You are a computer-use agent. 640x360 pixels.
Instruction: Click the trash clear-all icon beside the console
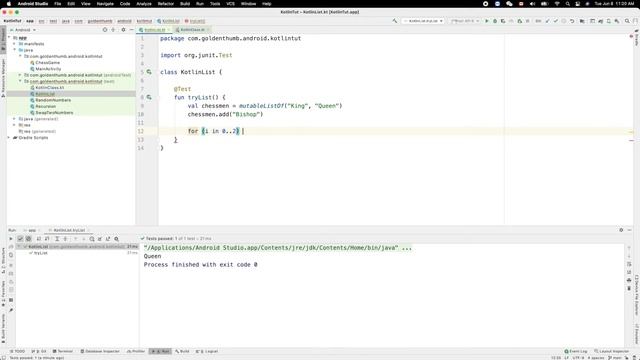click(629, 288)
